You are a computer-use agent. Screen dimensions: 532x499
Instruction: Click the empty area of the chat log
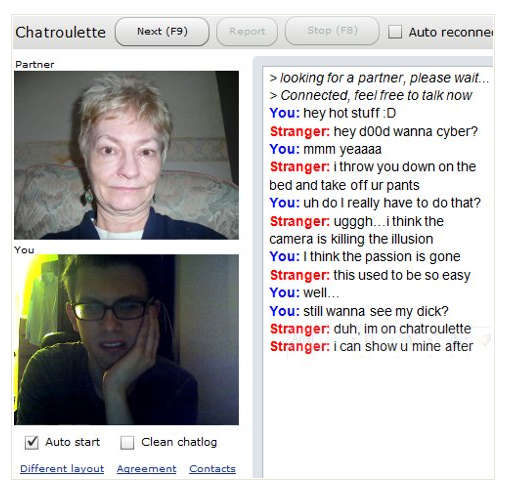pyautogui.click(x=377, y=417)
